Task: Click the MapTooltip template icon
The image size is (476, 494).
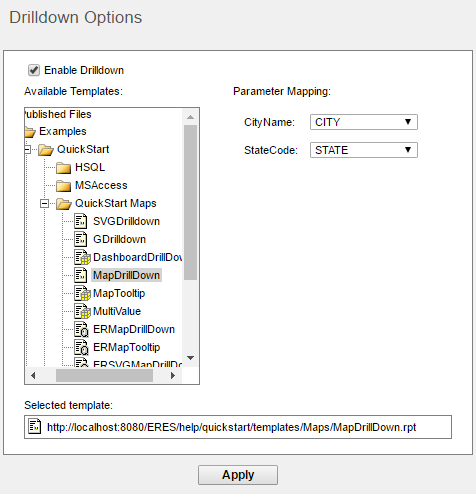Action: point(82,293)
